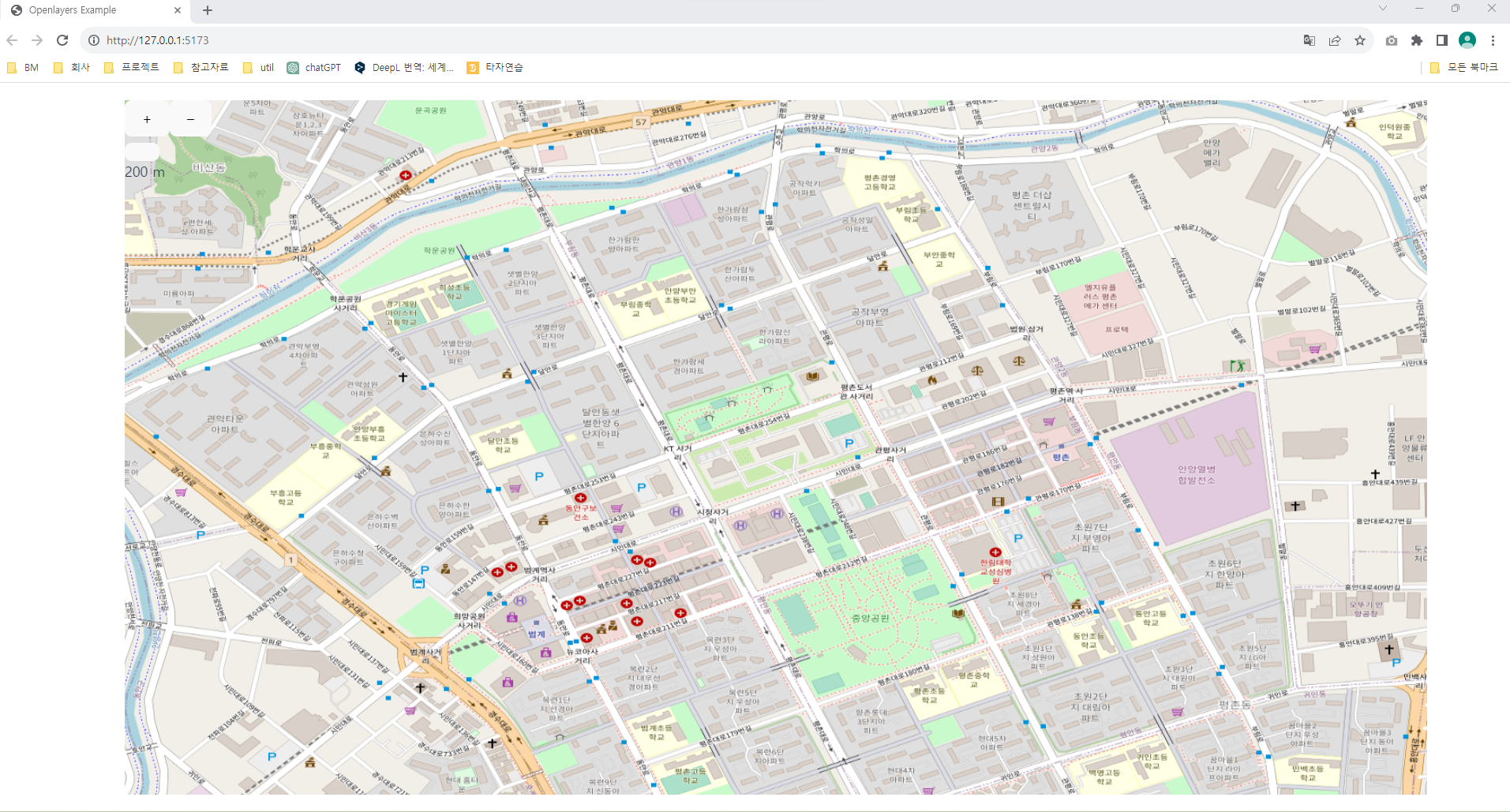The width and height of the screenshot is (1510, 812).
Task: View site information icon in address bar
Action: click(x=93, y=40)
